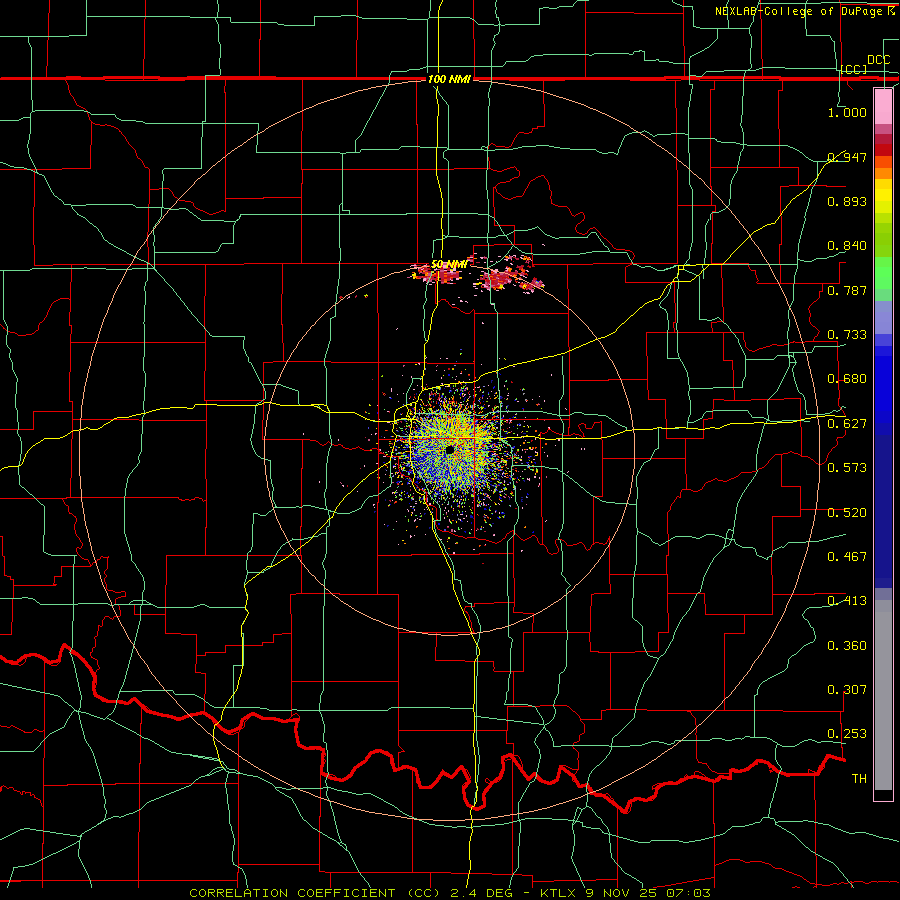Click the 0.787 color scale value
900x900 pixels.
(x=847, y=290)
